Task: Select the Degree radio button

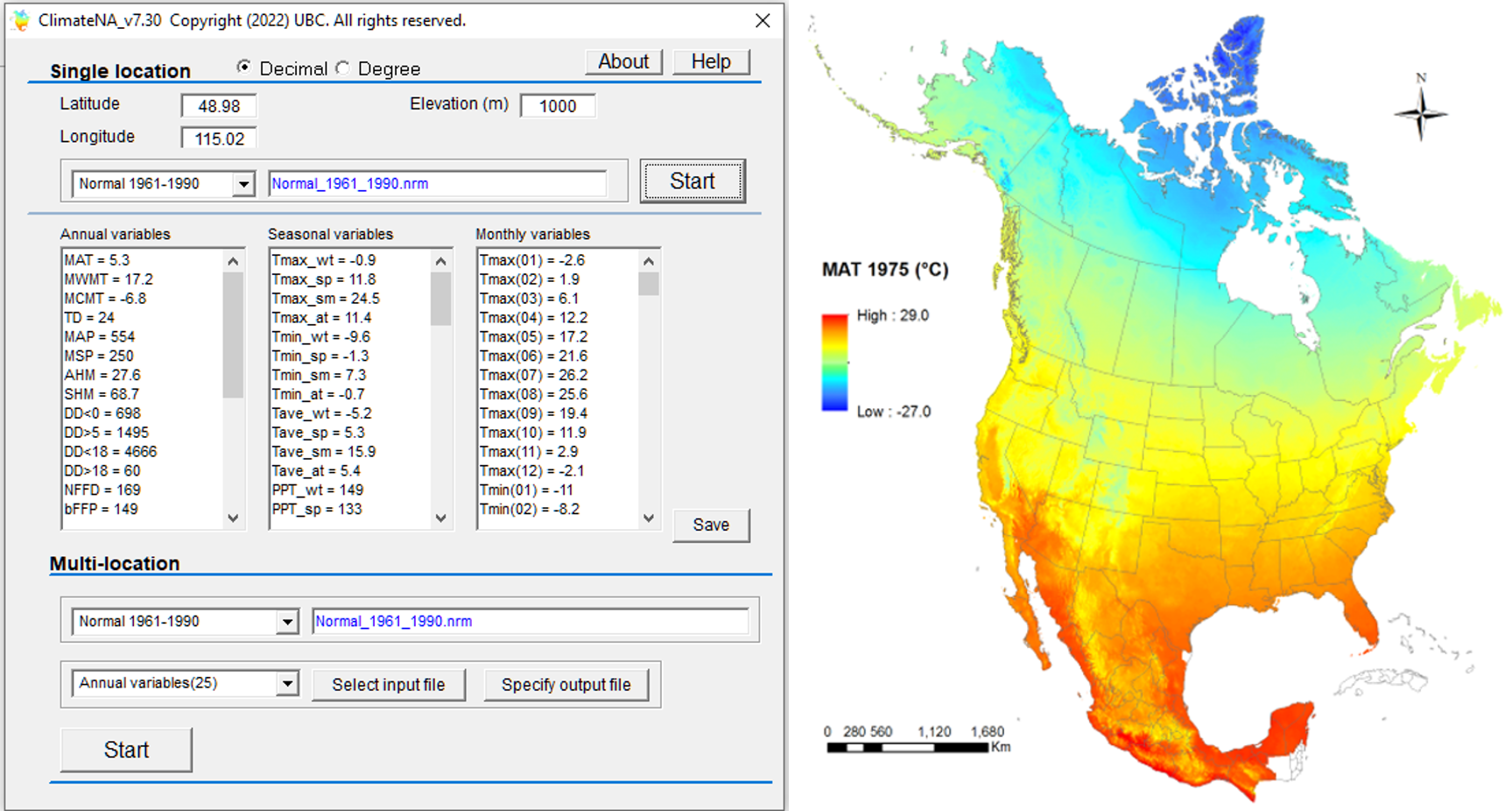Action: click(x=342, y=68)
